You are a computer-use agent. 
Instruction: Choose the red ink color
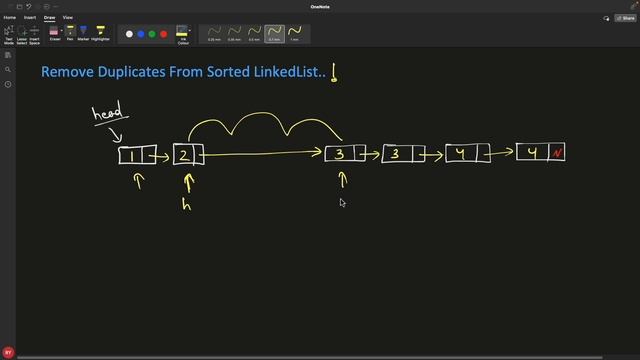[164, 34]
